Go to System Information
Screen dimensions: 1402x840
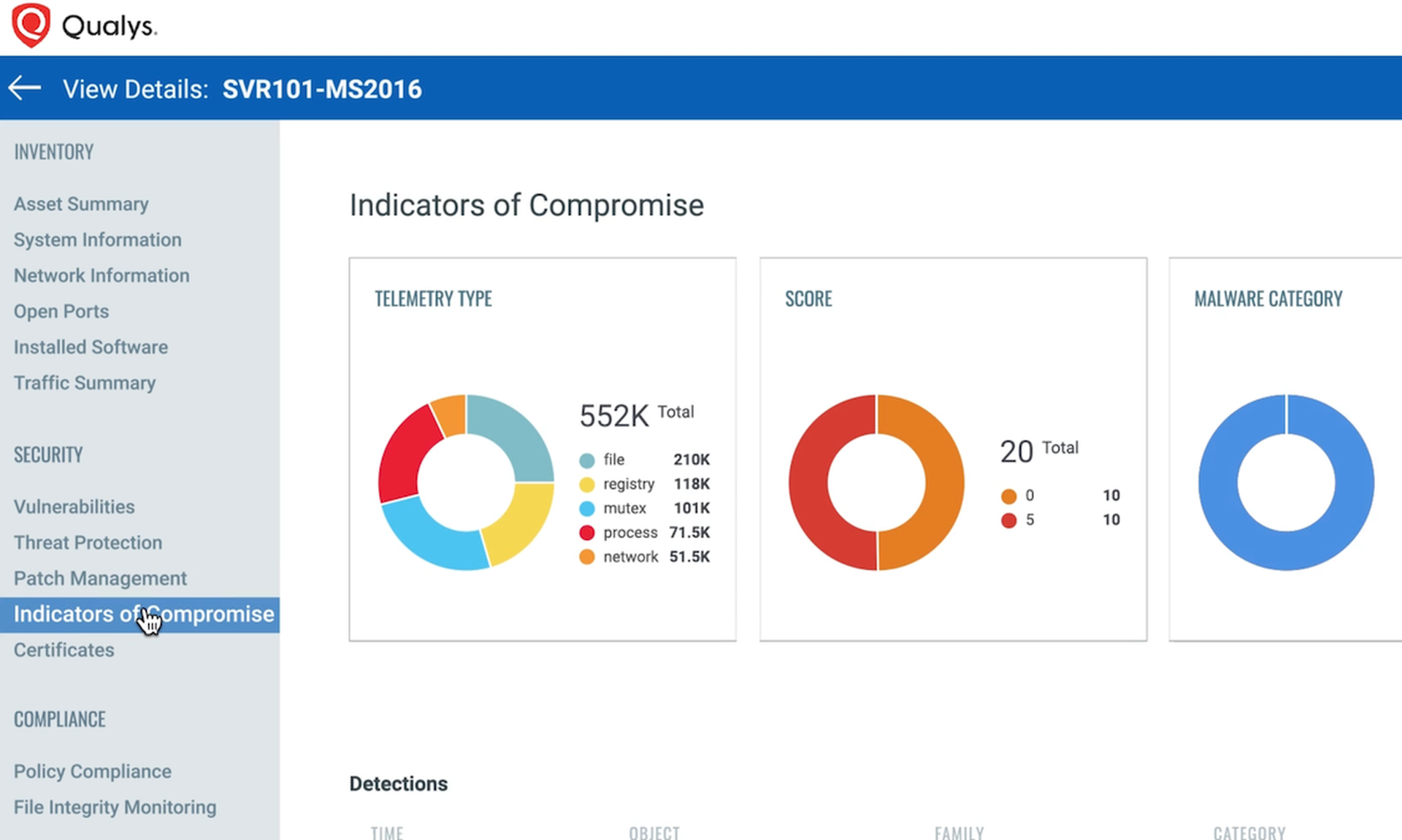(98, 239)
